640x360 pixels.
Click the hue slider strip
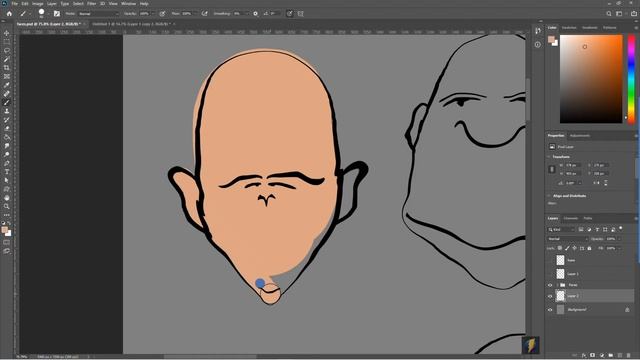[x=631, y=79]
